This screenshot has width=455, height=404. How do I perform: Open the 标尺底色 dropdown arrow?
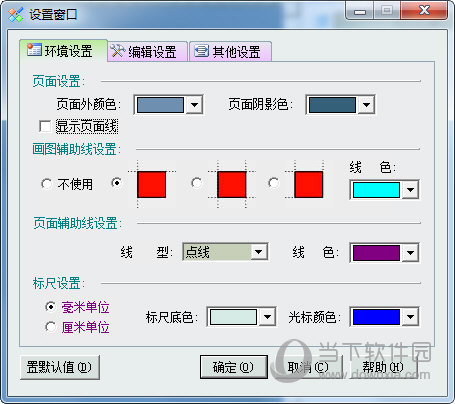(267, 317)
